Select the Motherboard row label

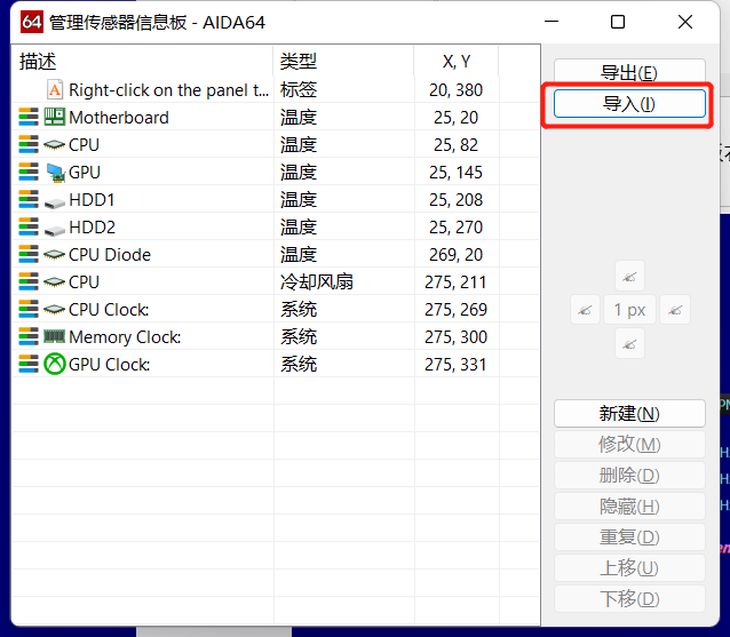pos(119,117)
